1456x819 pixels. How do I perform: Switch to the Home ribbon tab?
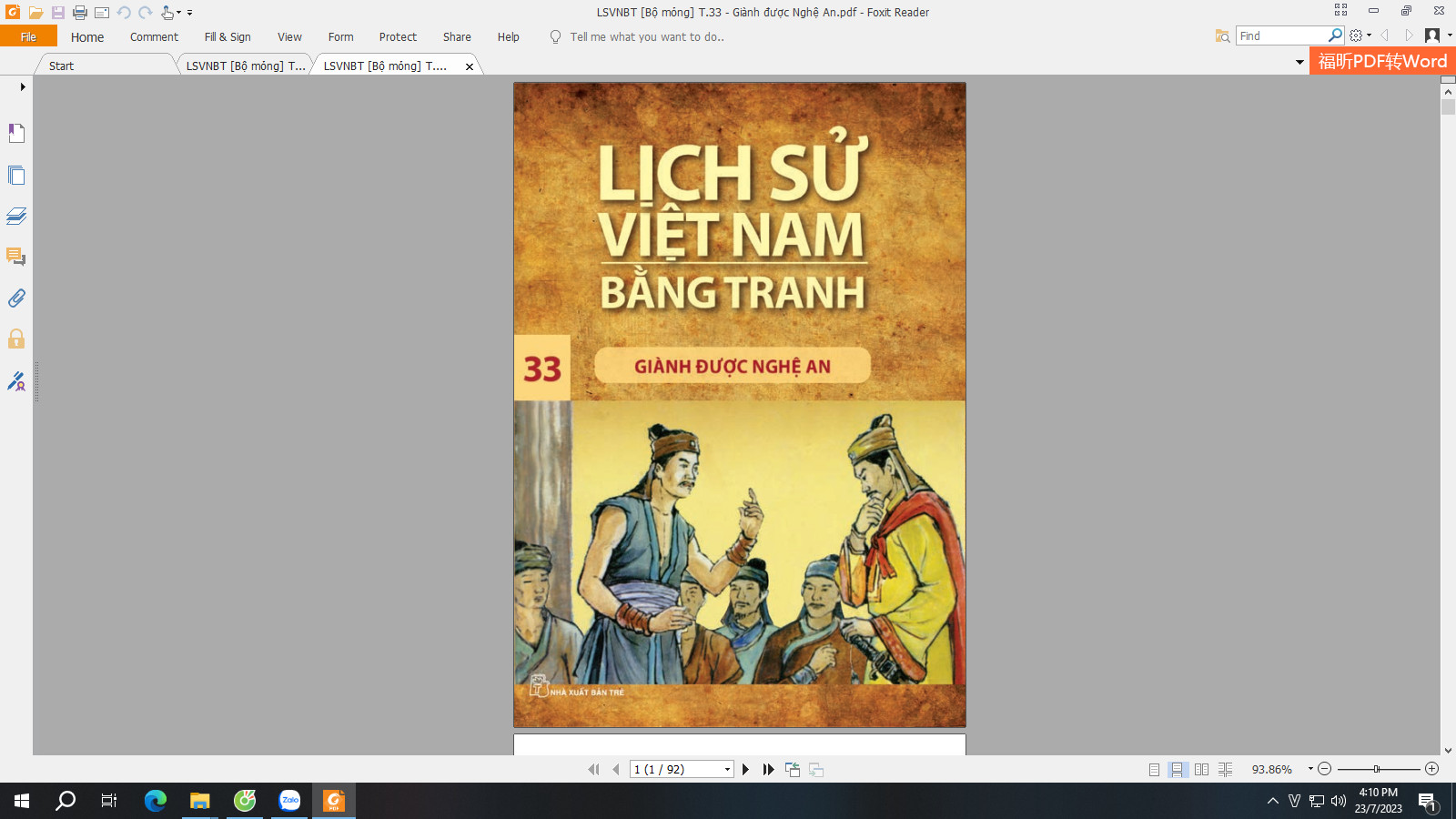[87, 37]
